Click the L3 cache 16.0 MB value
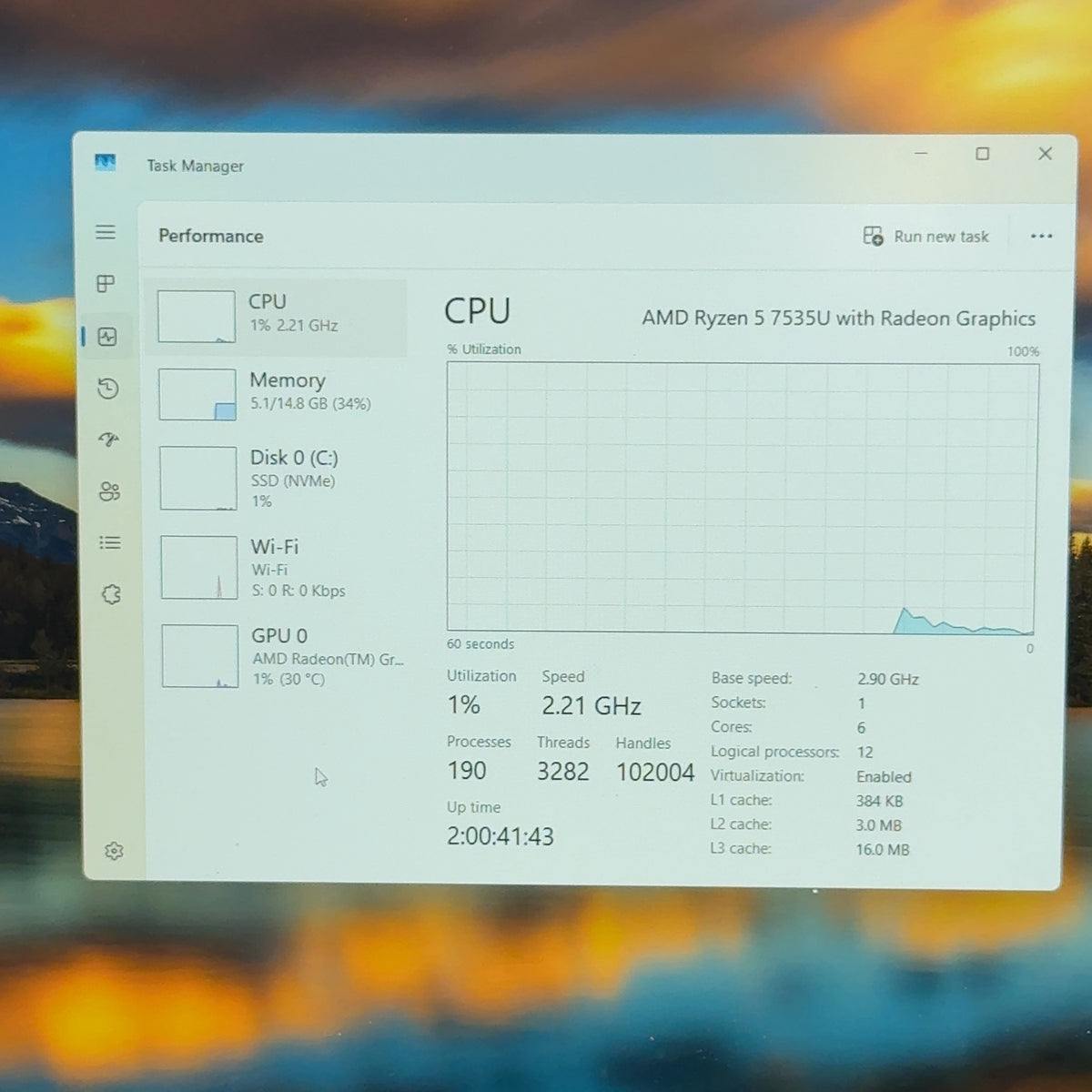Image resolution: width=1092 pixels, height=1092 pixels. (x=882, y=850)
